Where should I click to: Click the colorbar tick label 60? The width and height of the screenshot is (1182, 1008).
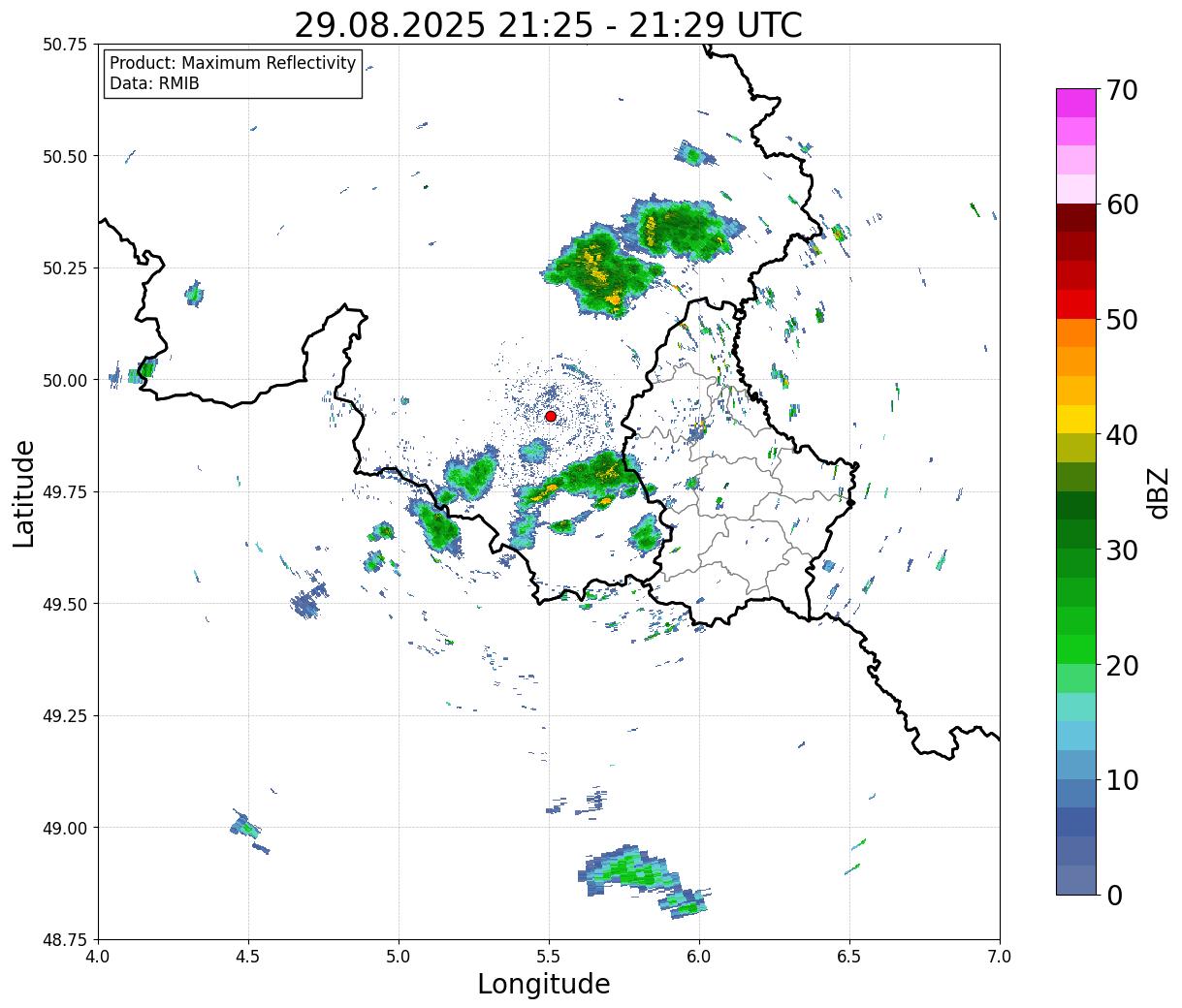pos(1121,205)
